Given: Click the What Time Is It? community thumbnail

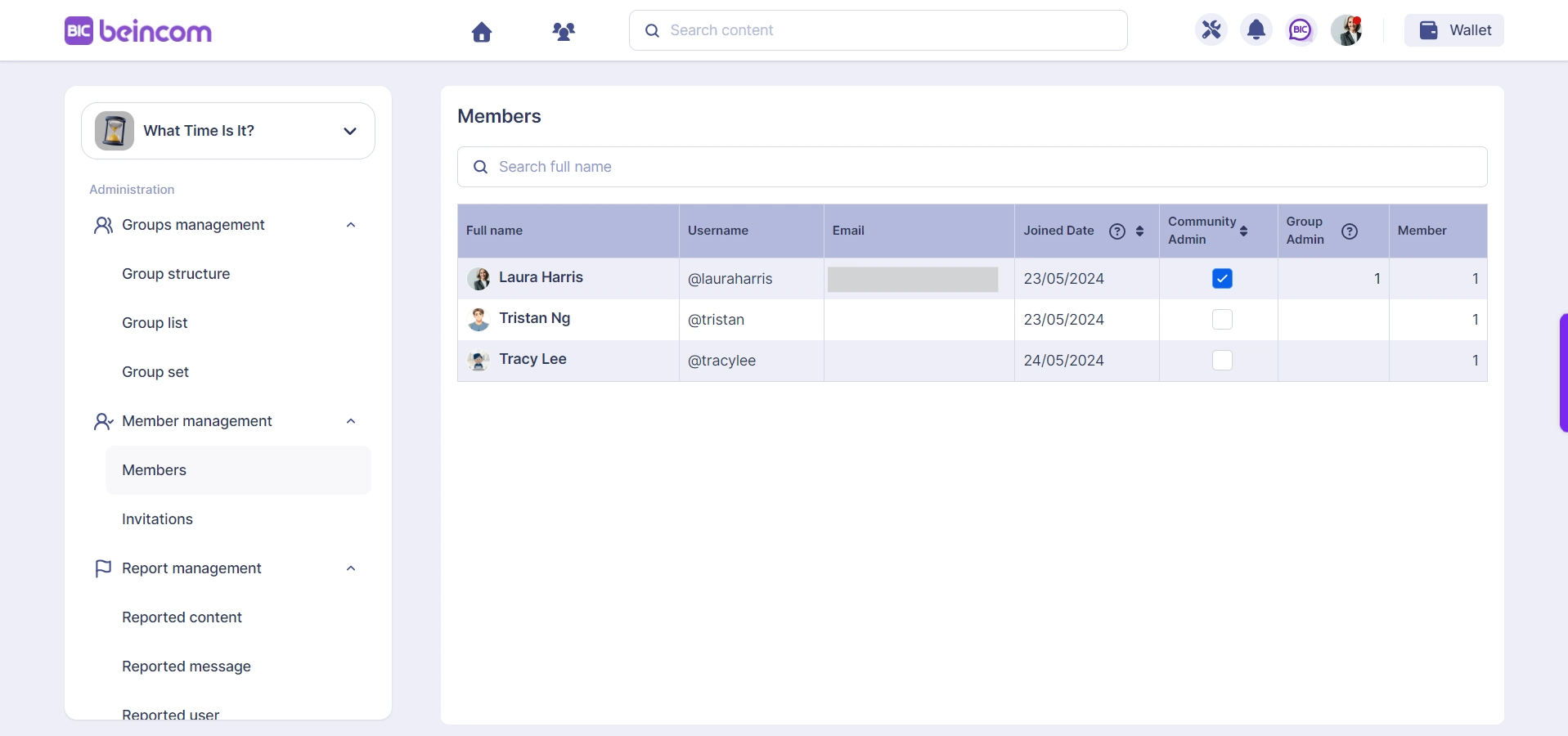Looking at the screenshot, I should (115, 131).
